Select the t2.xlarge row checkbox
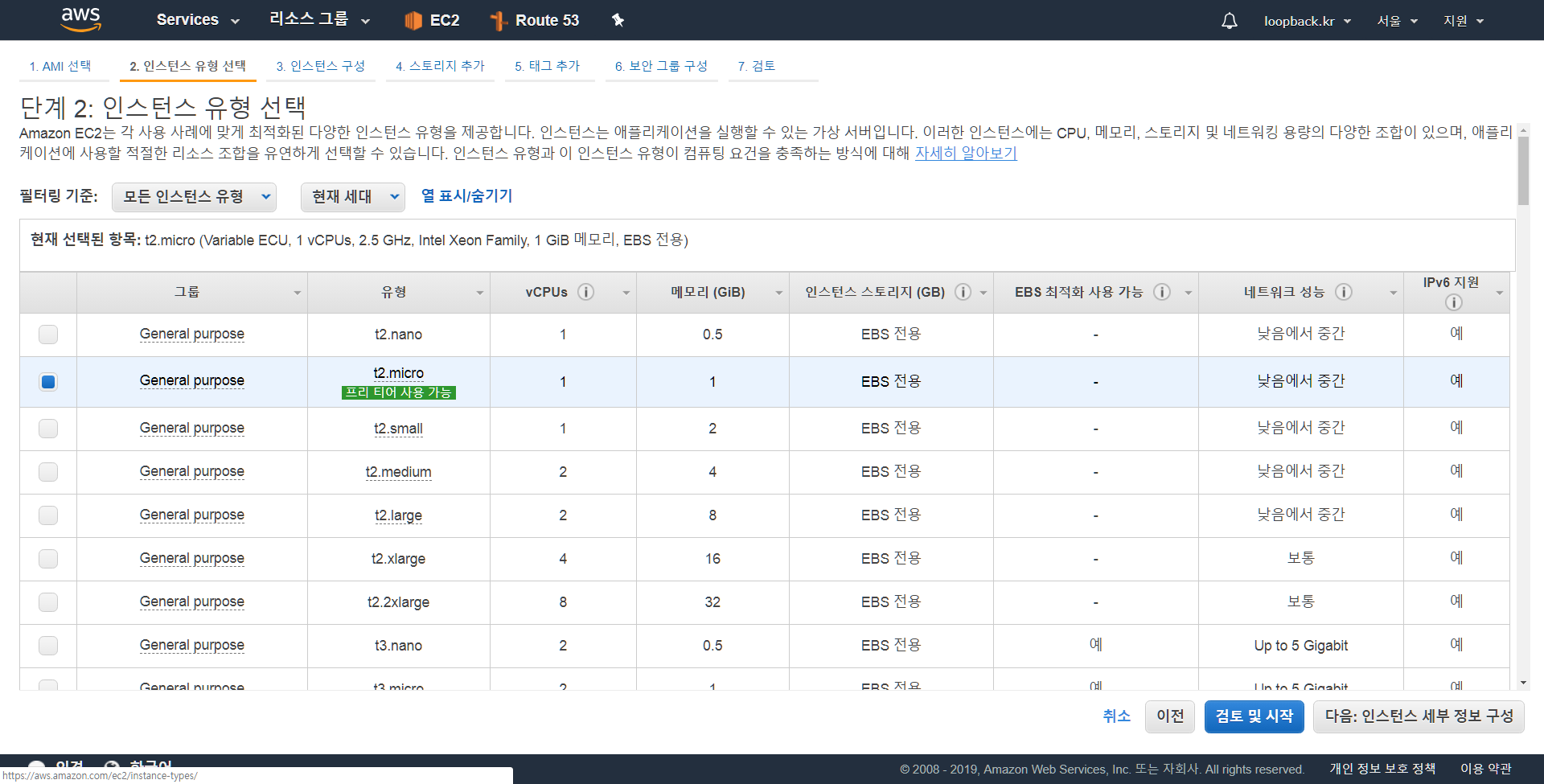Image resolution: width=1544 pixels, height=784 pixels. (x=48, y=559)
